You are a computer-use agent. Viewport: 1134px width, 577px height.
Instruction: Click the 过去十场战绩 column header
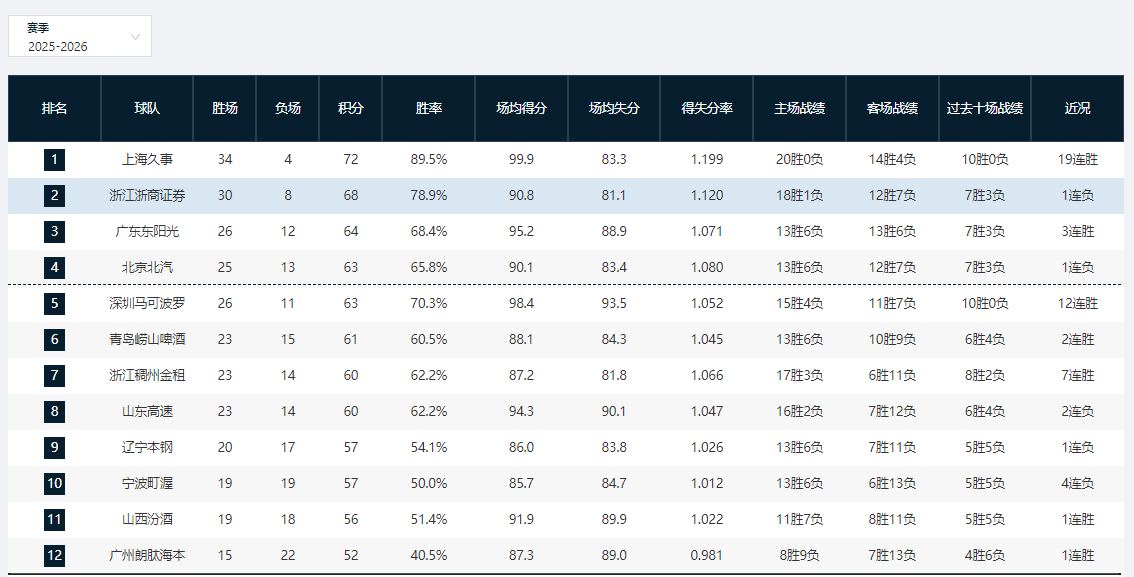985,108
